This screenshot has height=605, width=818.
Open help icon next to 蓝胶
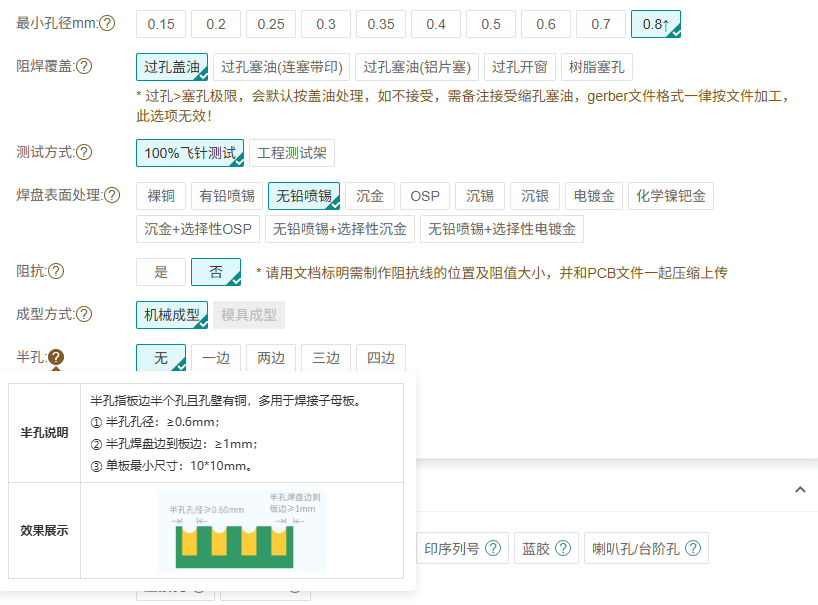[x=563, y=548]
